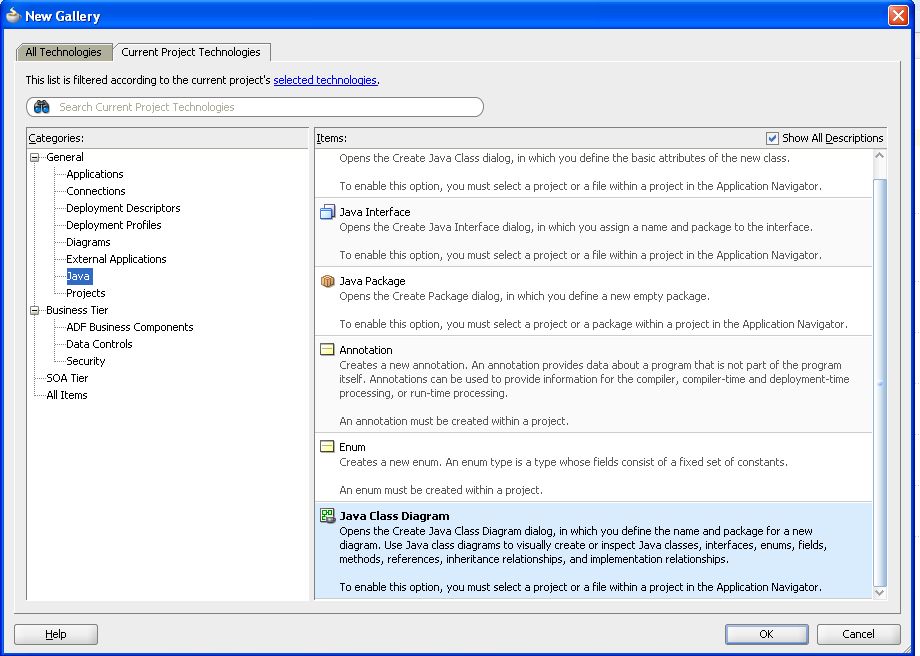Select the Current Project Technologies tab
The width and height of the screenshot is (920, 656).
click(191, 52)
